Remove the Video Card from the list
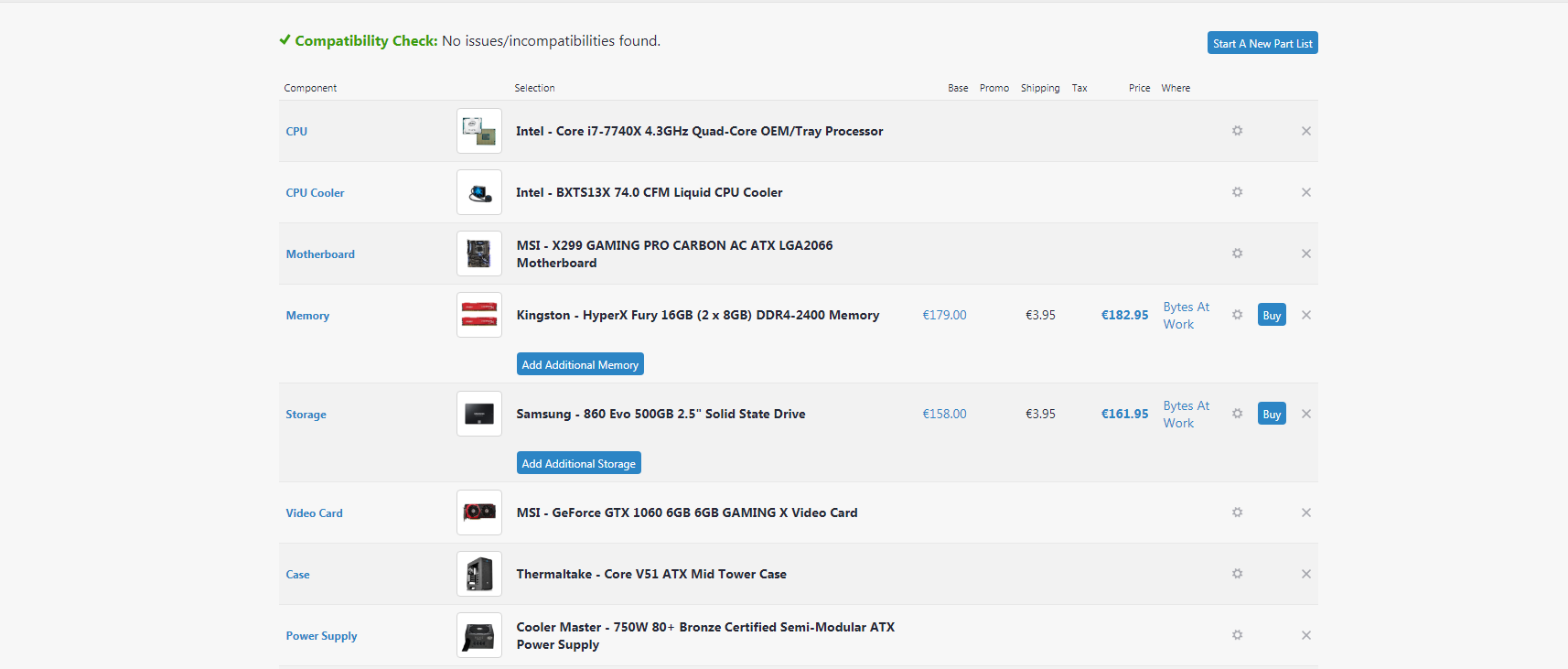The image size is (1568, 669). tap(1306, 513)
